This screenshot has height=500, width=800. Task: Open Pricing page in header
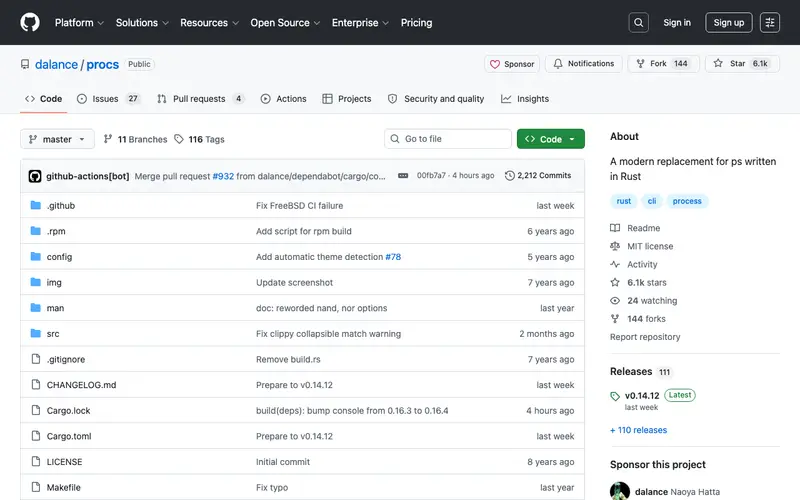pyautogui.click(x=416, y=22)
